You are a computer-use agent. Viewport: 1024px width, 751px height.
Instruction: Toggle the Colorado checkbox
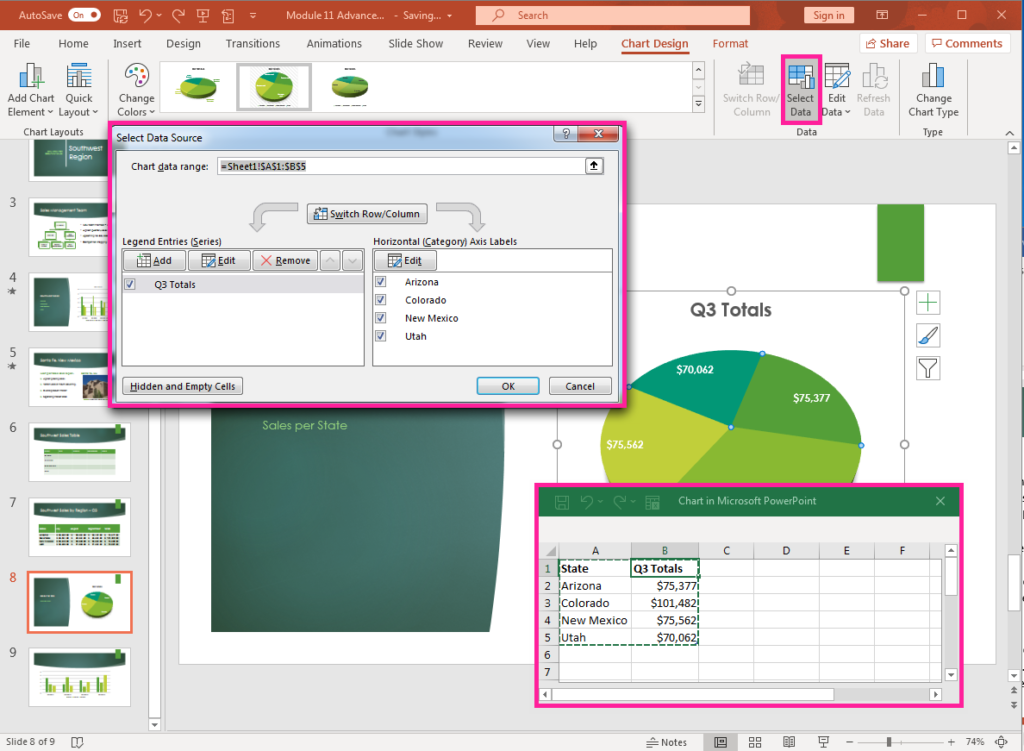tap(380, 300)
